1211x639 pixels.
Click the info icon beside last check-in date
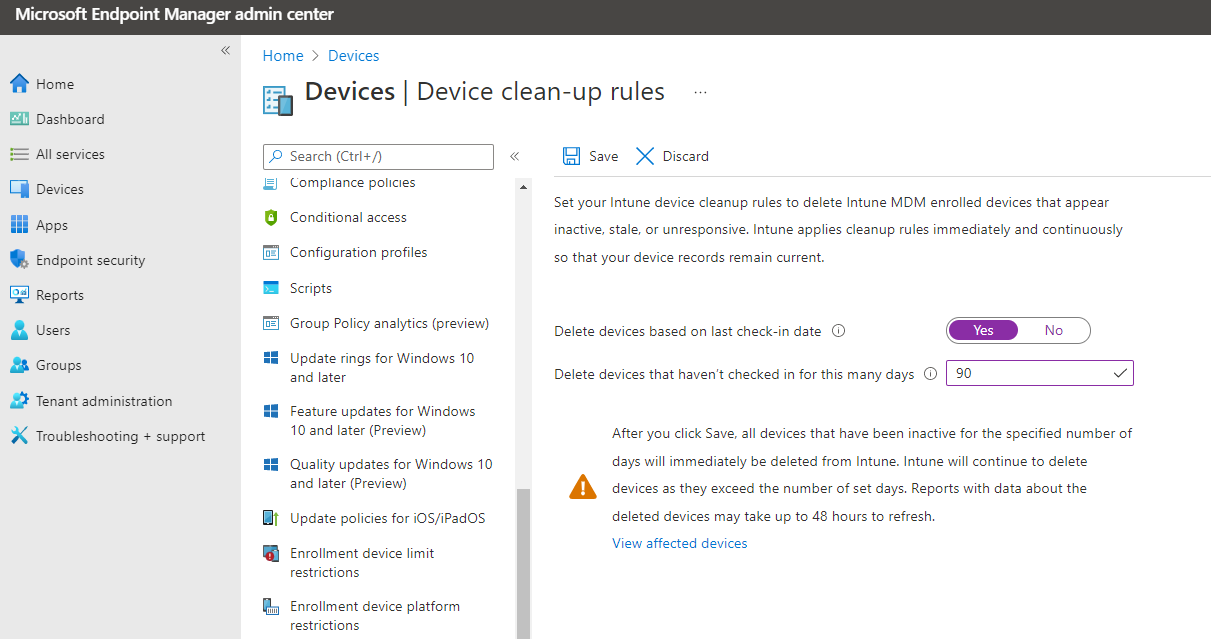839,331
